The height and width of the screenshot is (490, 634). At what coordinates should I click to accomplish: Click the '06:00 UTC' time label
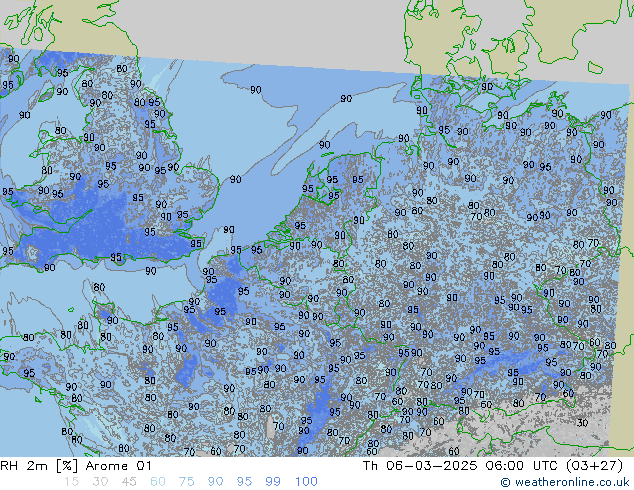coord(521,466)
